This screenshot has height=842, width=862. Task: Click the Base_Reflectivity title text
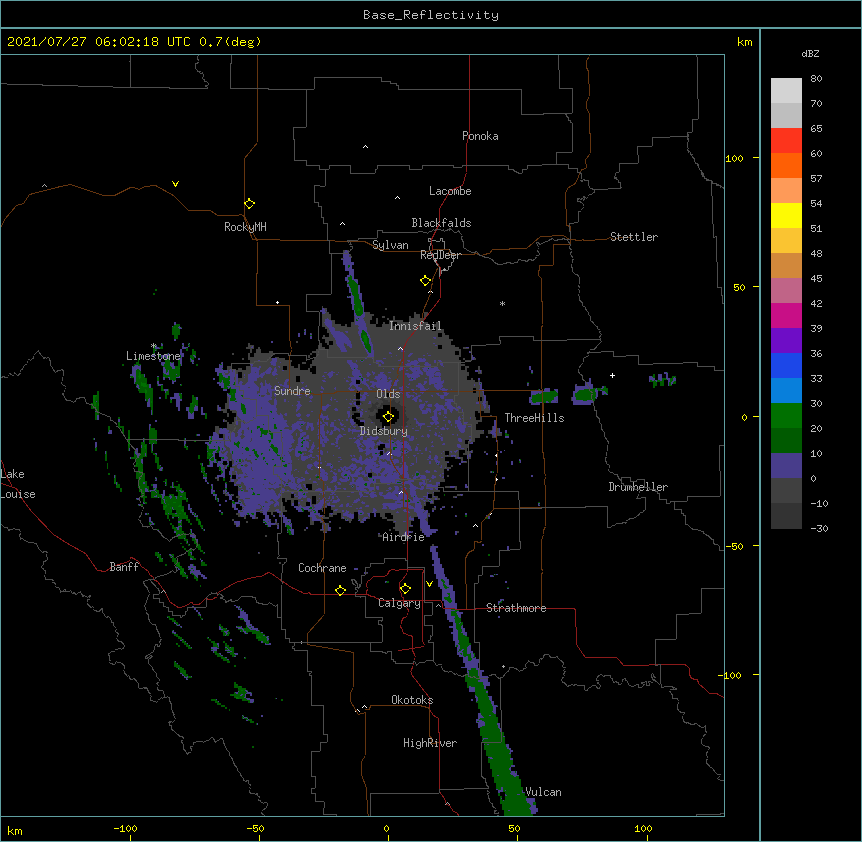(x=431, y=15)
